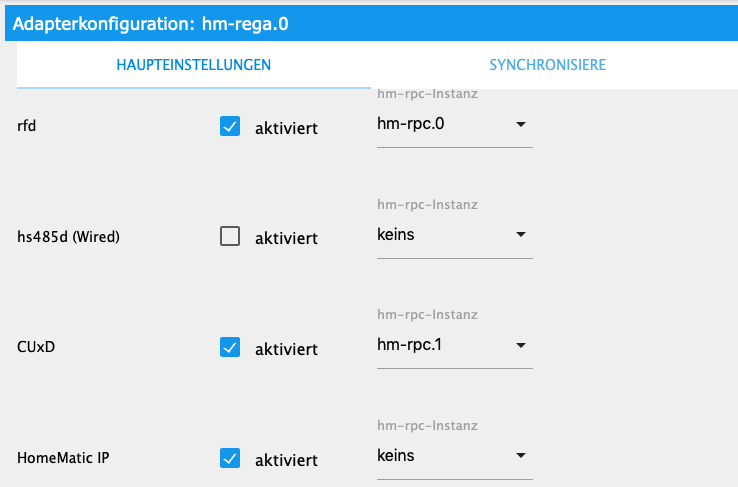Click the HomeMatic IP row label
The image size is (738, 487).
coord(62,459)
